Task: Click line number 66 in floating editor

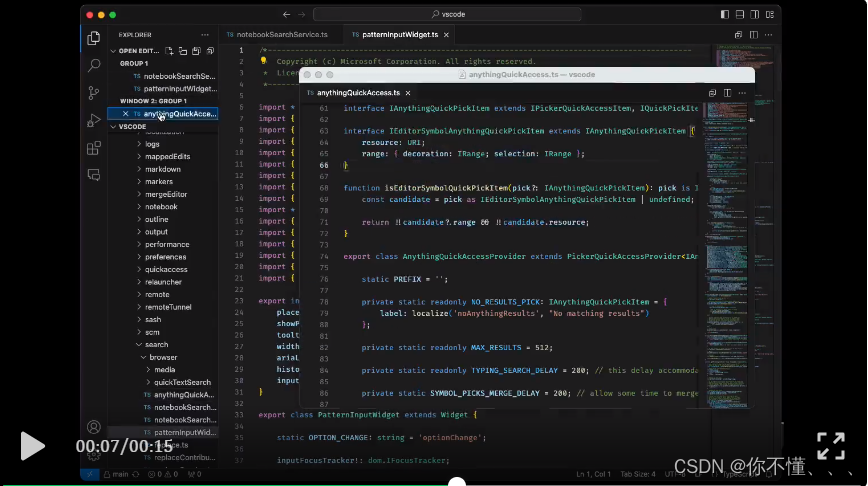Action: coord(323,165)
